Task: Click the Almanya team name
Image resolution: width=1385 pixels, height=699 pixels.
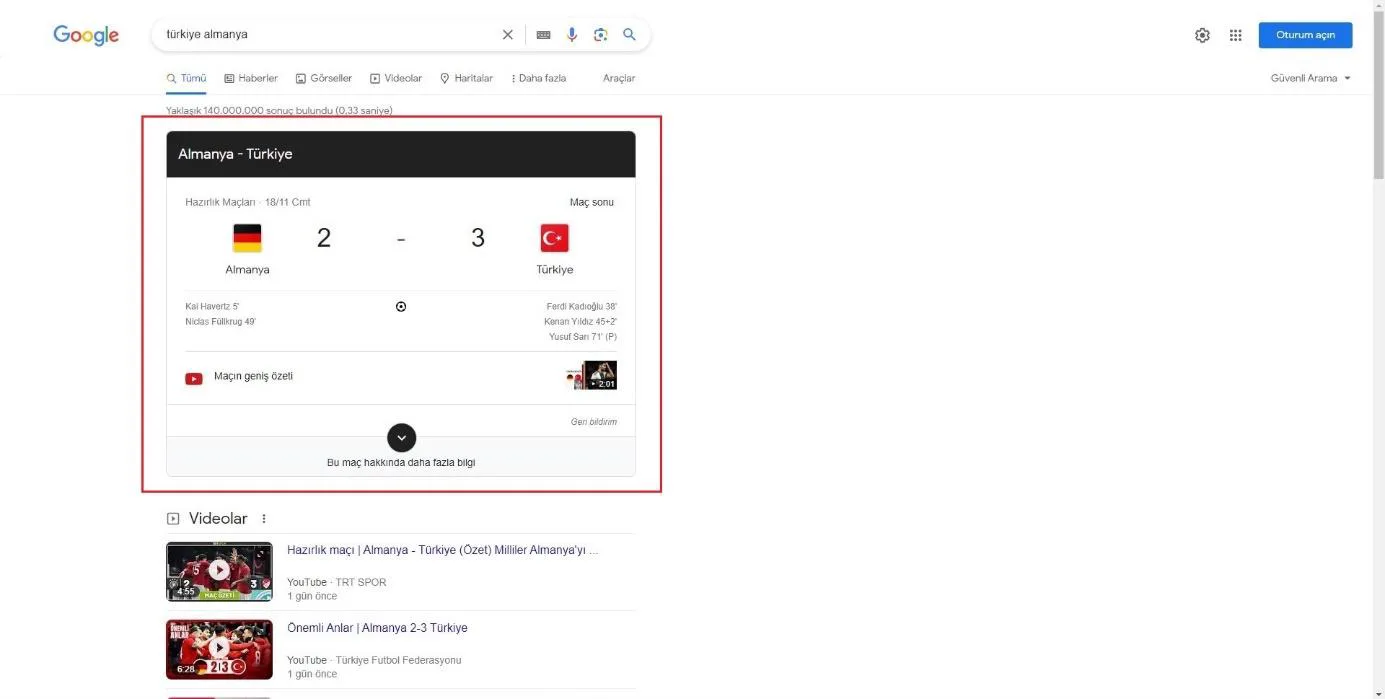Action: pos(247,270)
